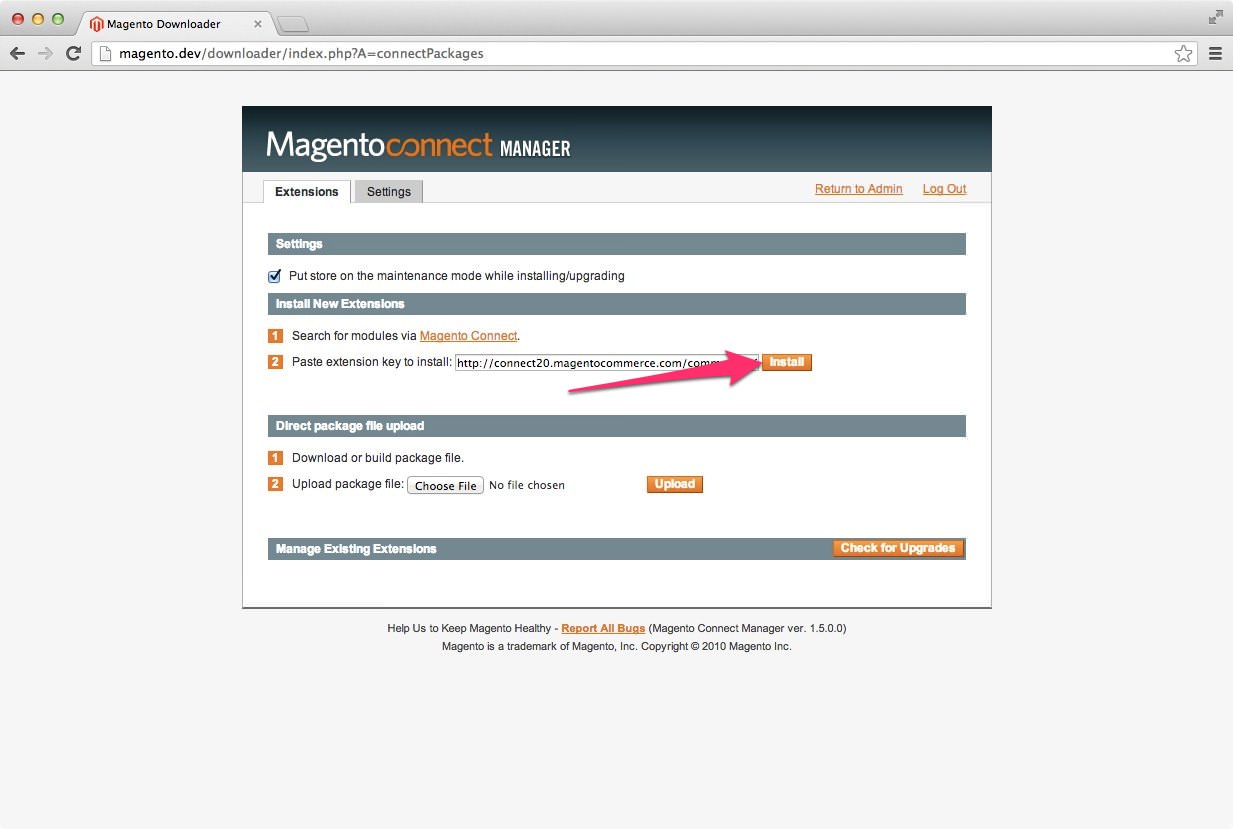Click the Magento Connect Manager logo
Screen dimensions: 1233x829
418,146
